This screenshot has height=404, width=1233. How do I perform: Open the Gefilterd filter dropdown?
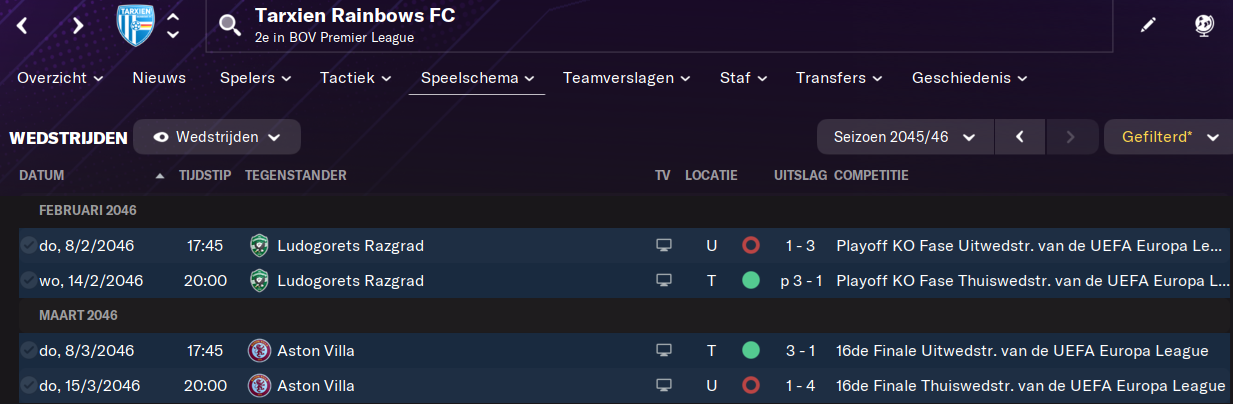(x=1168, y=137)
